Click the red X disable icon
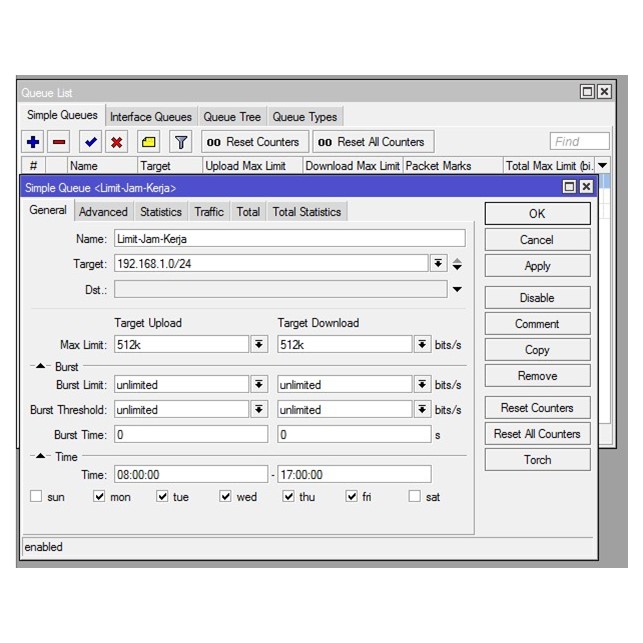 [117, 142]
